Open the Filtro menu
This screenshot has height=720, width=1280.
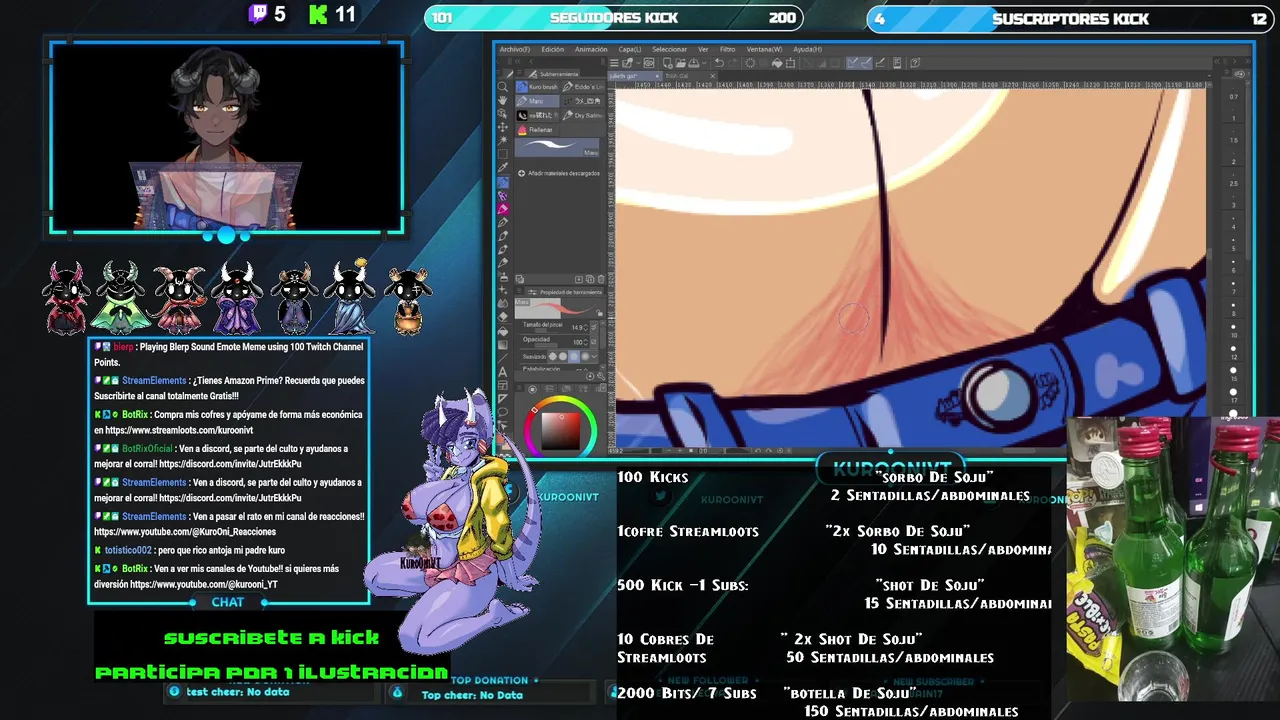pyautogui.click(x=727, y=49)
